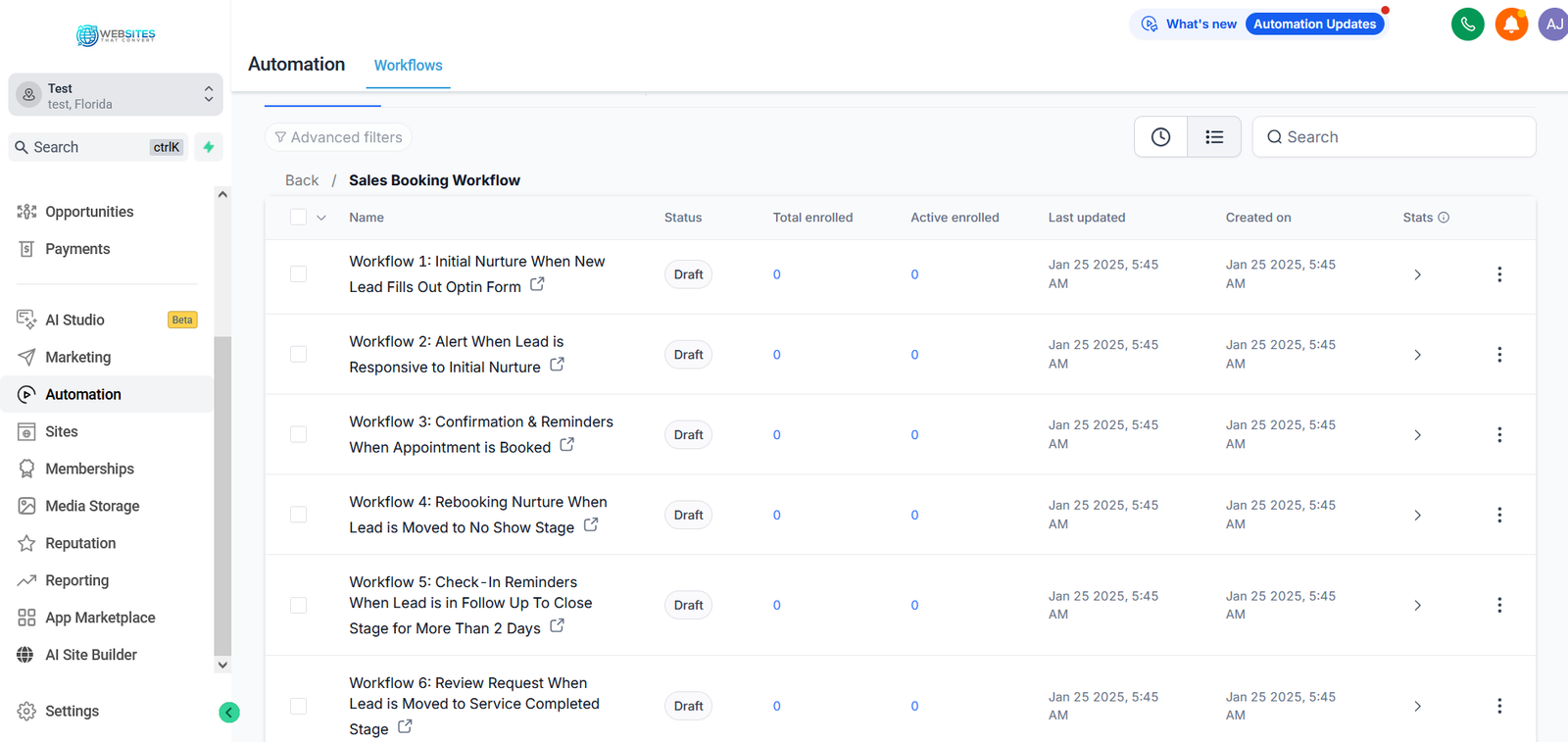This screenshot has height=742, width=1568.
Task: Expand stats arrow for Workflow 3
Action: click(x=1417, y=435)
